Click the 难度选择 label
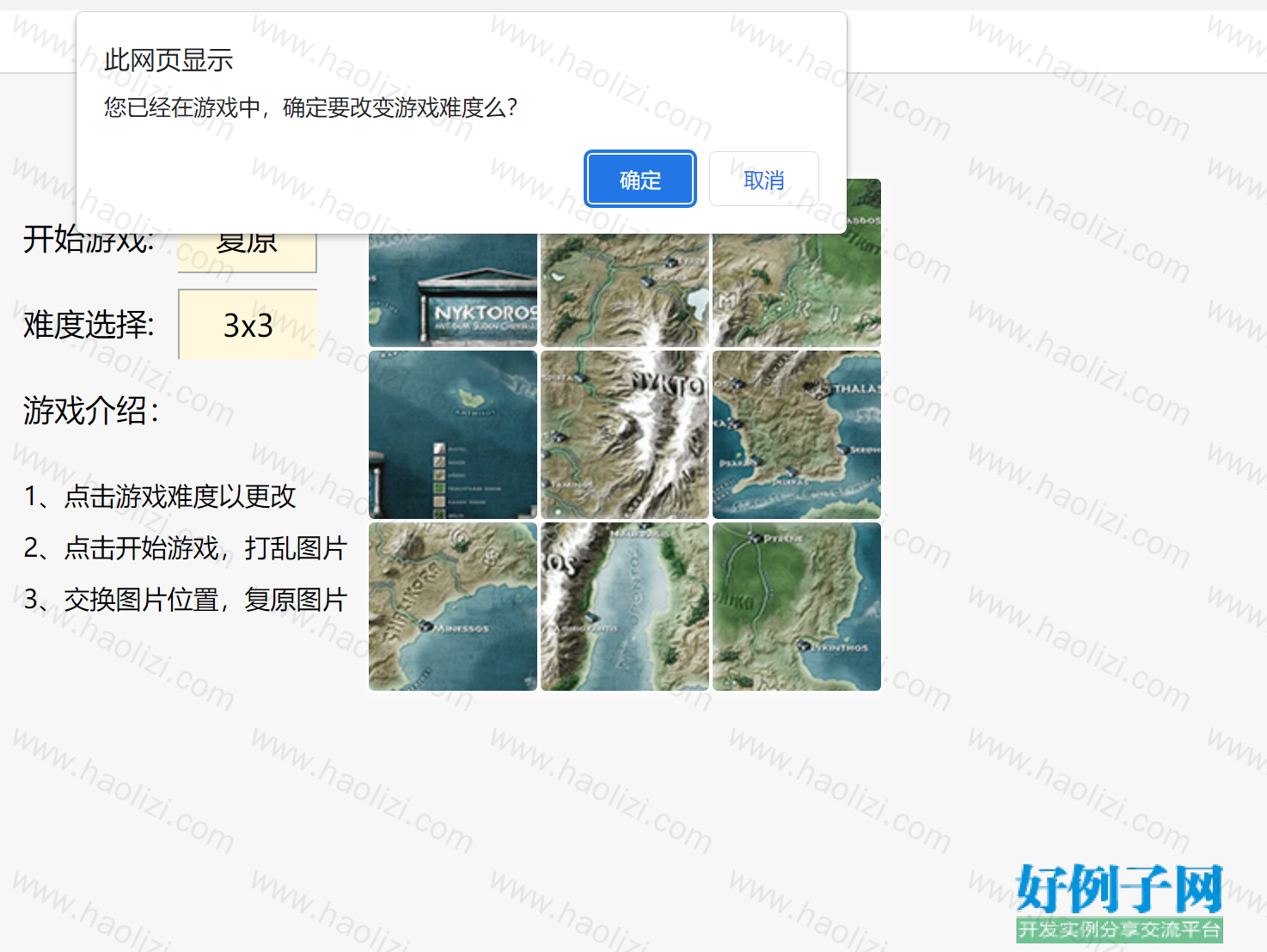The image size is (1267, 952). (89, 325)
